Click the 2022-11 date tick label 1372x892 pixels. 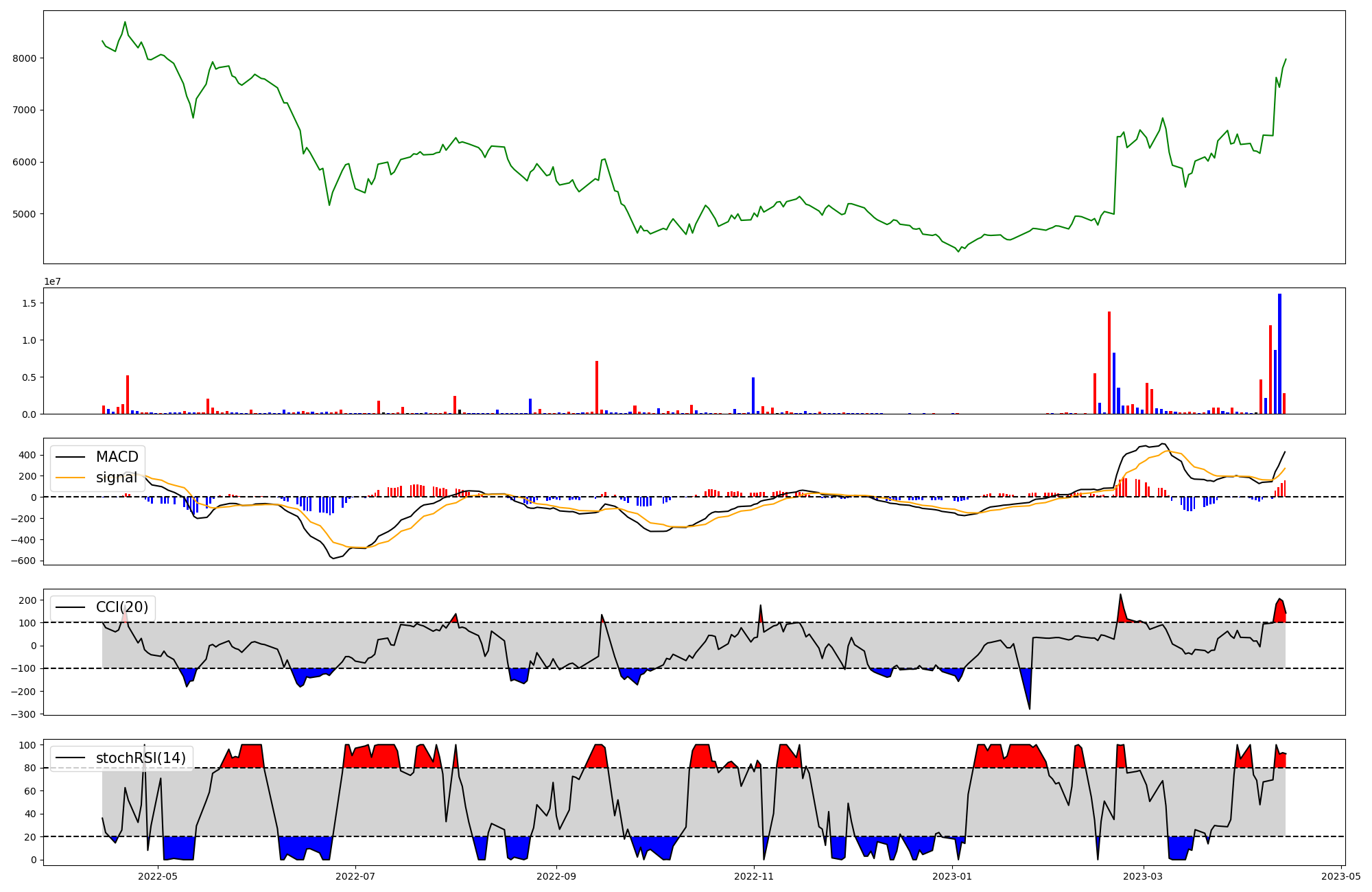tap(755, 876)
